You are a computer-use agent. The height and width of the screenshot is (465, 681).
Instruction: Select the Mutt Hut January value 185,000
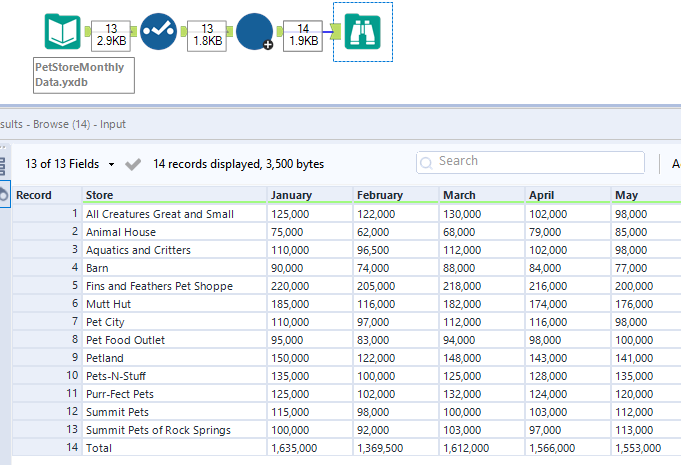click(x=292, y=304)
